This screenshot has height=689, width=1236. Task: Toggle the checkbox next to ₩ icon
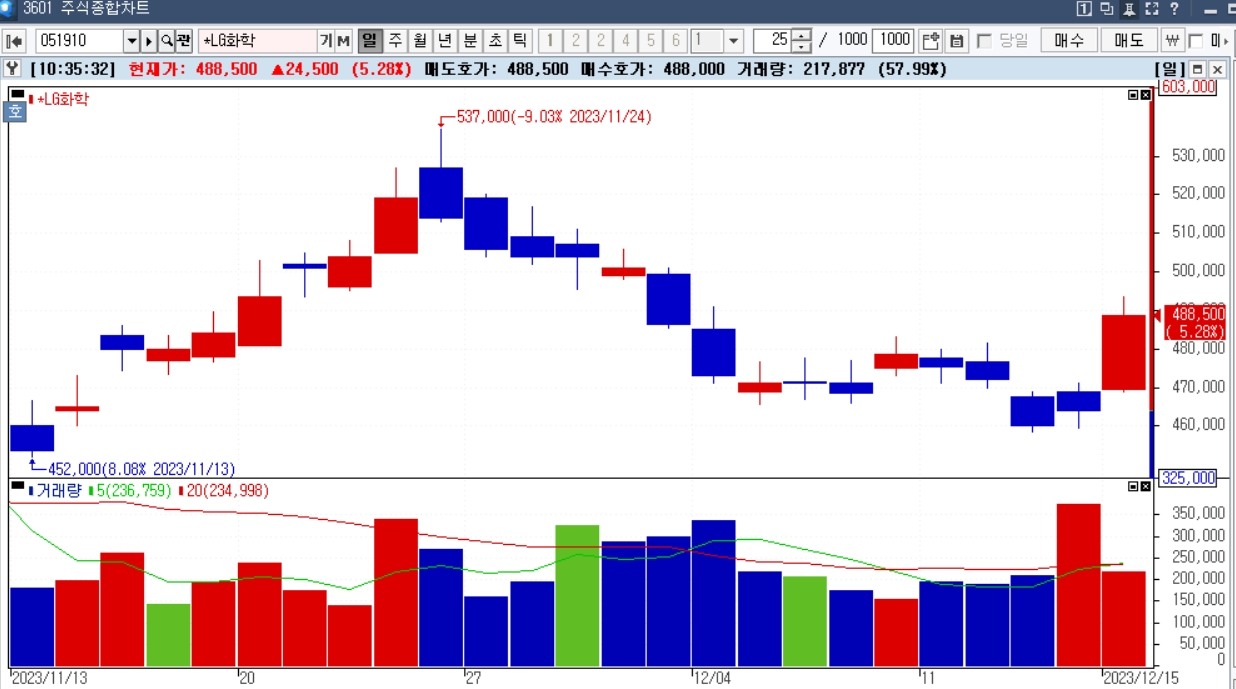pos(1196,41)
